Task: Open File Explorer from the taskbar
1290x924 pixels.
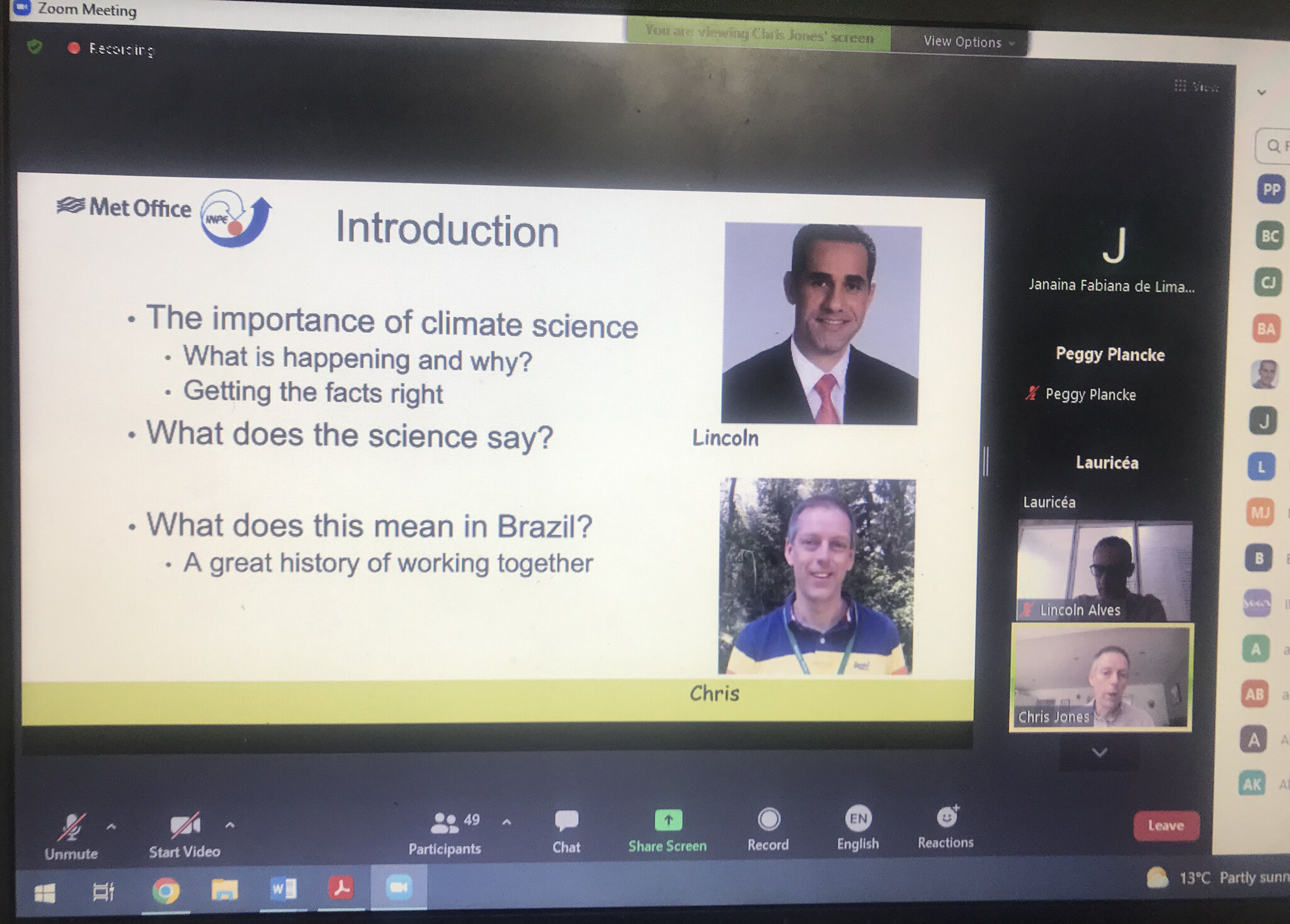Action: (x=224, y=889)
